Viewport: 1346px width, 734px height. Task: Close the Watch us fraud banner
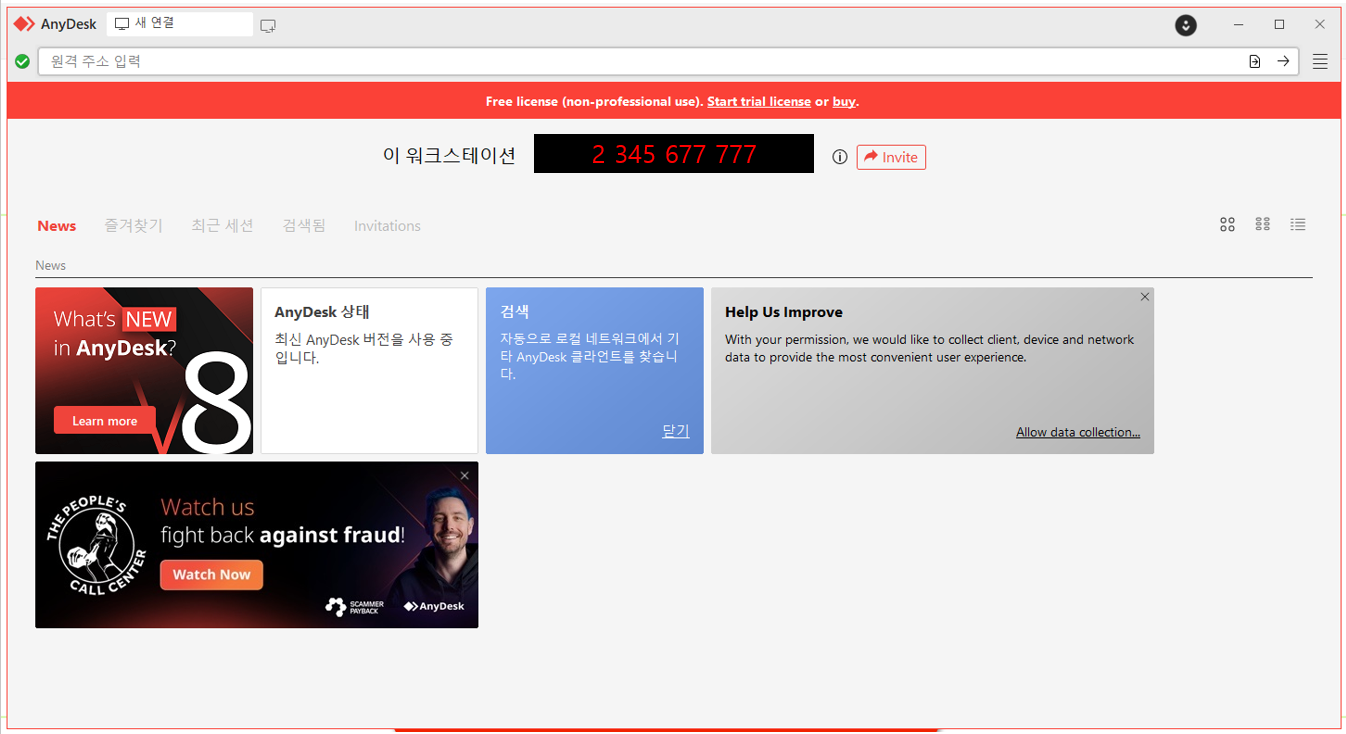[x=465, y=476]
